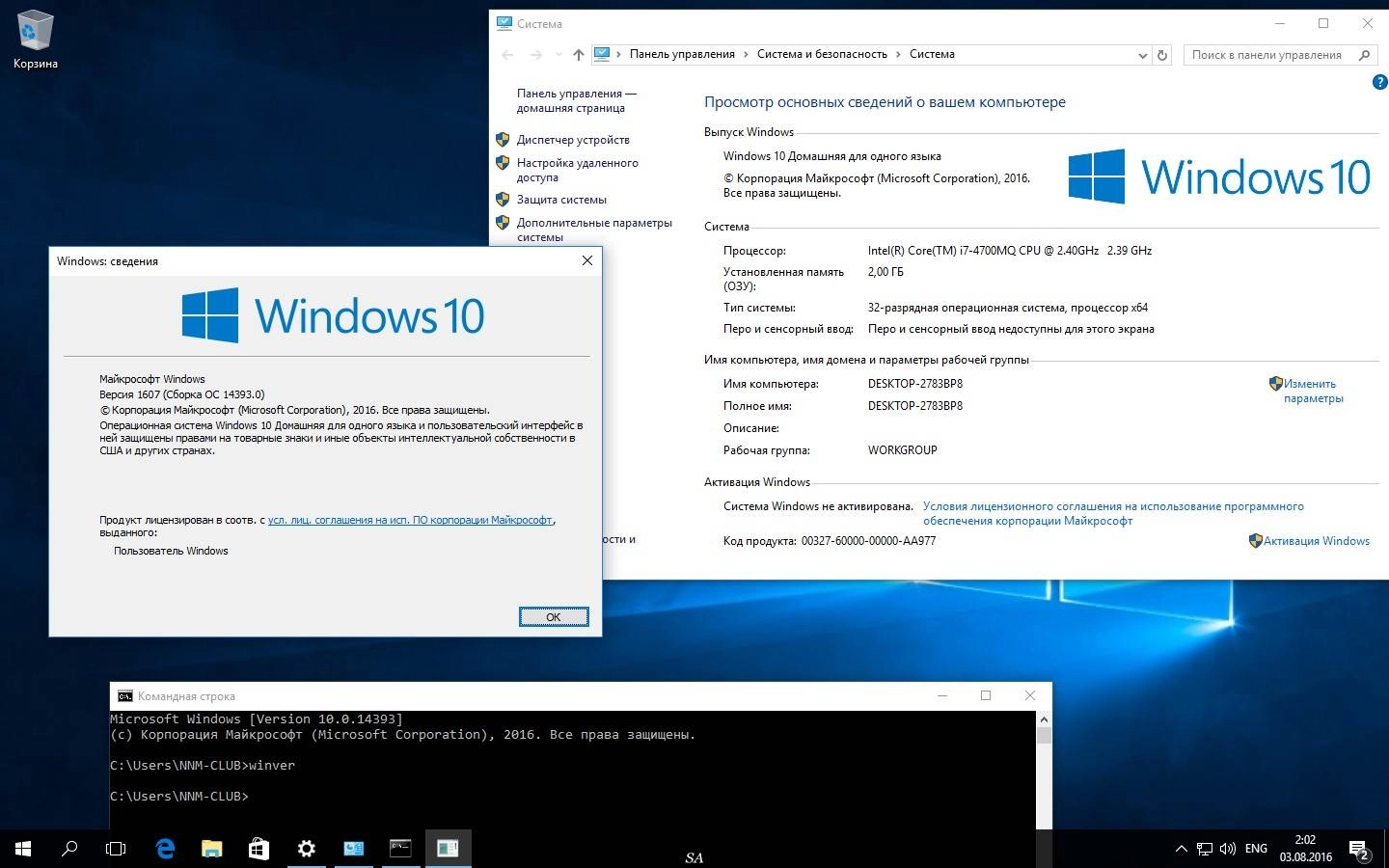
Task: Click System window title icon
Action: [504, 23]
